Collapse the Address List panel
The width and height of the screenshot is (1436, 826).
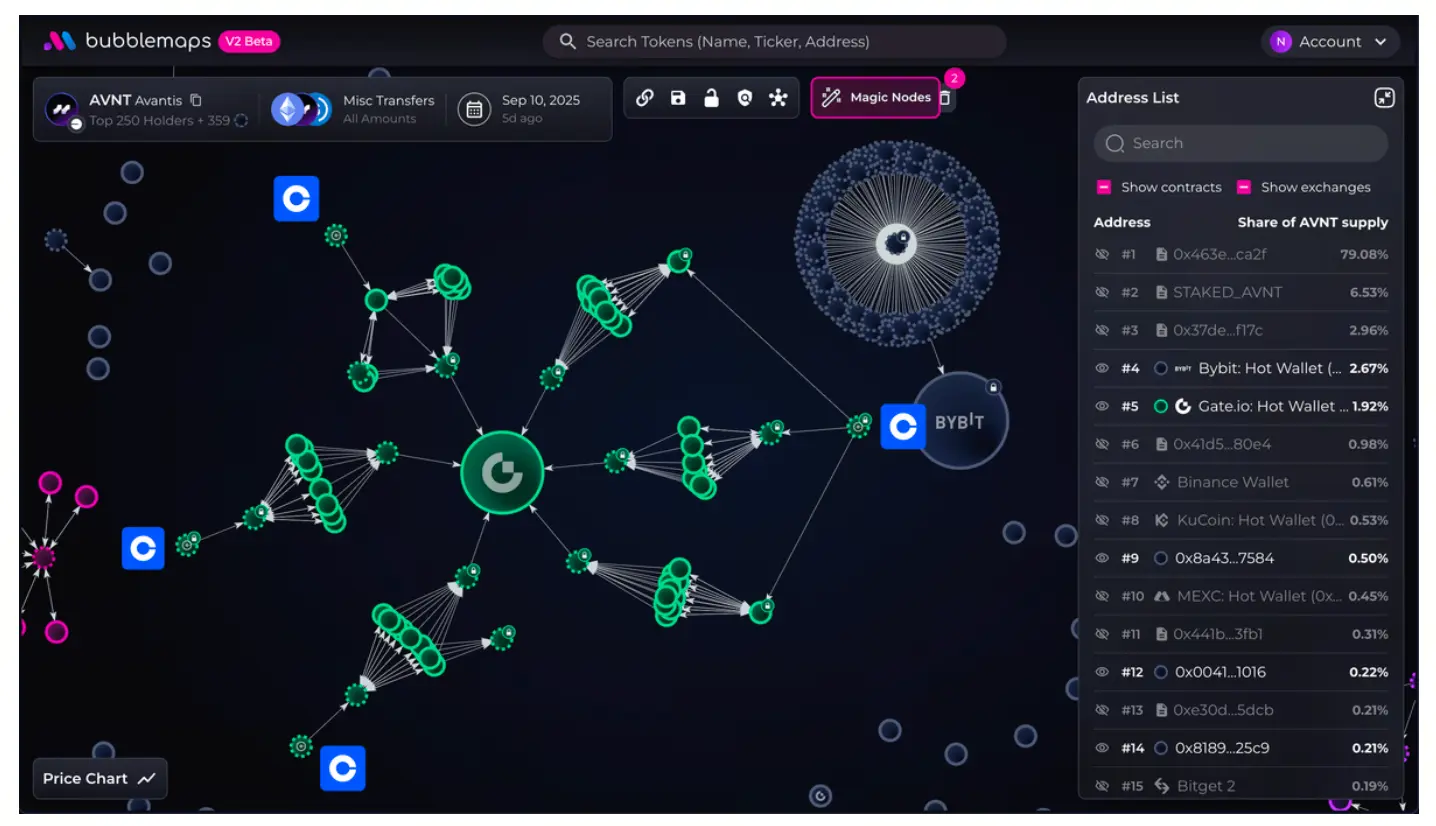[x=1384, y=97]
